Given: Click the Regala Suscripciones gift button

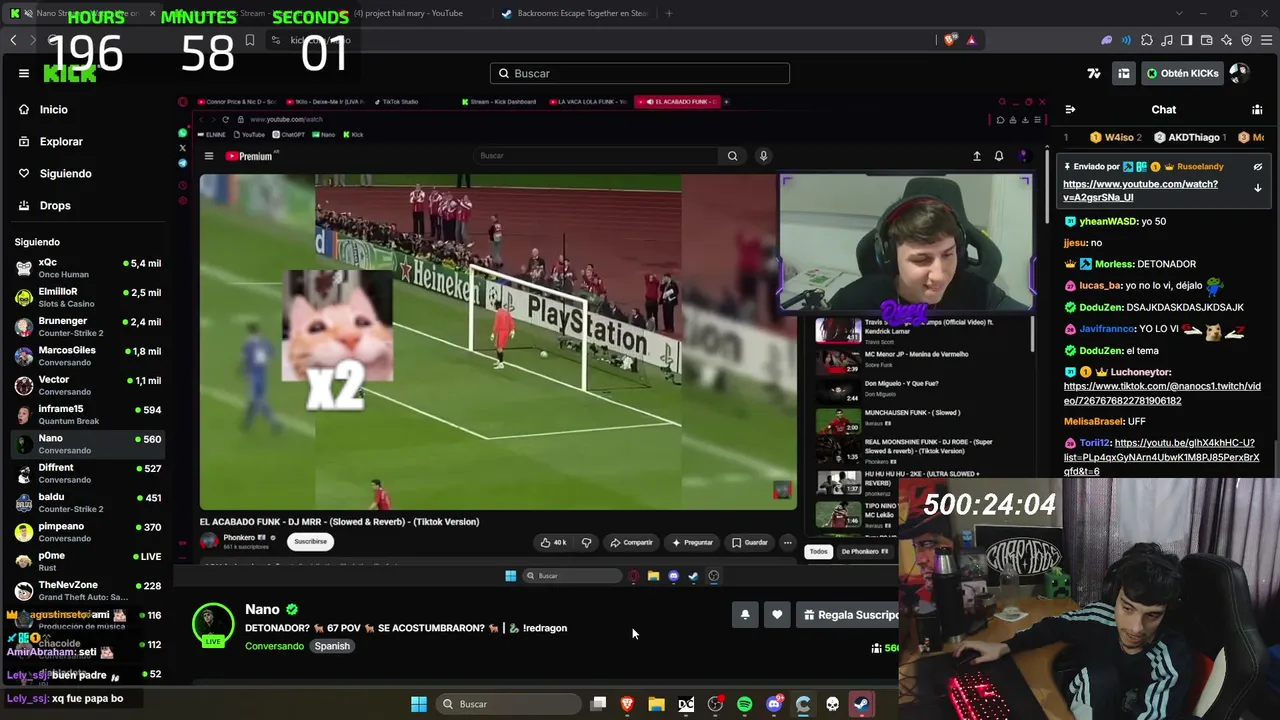Looking at the screenshot, I should click(850, 615).
